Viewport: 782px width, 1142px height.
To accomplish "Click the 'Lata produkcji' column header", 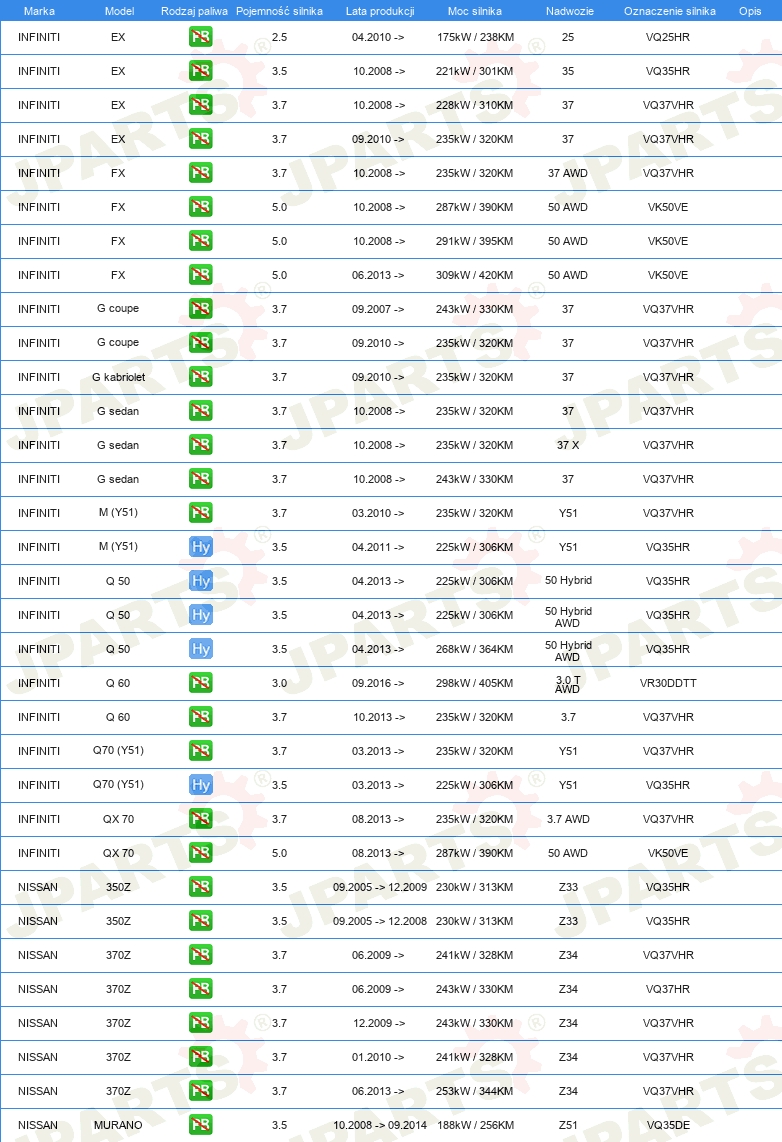I will point(380,11).
